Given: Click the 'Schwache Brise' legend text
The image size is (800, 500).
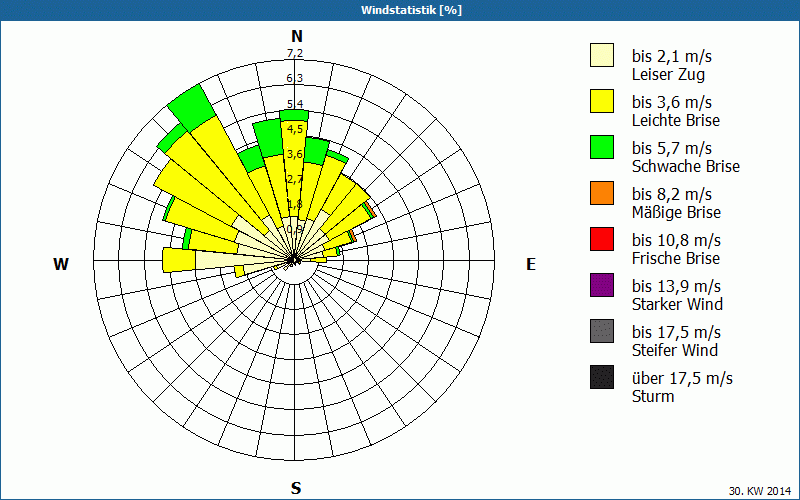Looking at the screenshot, I should [686, 166].
